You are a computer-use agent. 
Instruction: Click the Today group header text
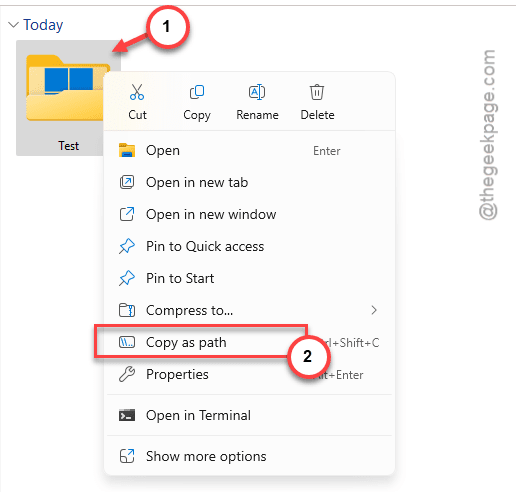(43, 25)
